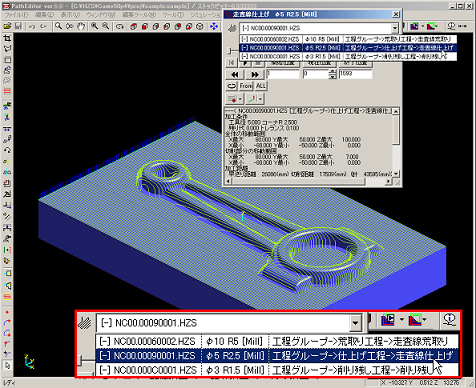This screenshot has height=388, width=476.
Task: Click the green-red path line icon in dialog
Action: point(252,99)
